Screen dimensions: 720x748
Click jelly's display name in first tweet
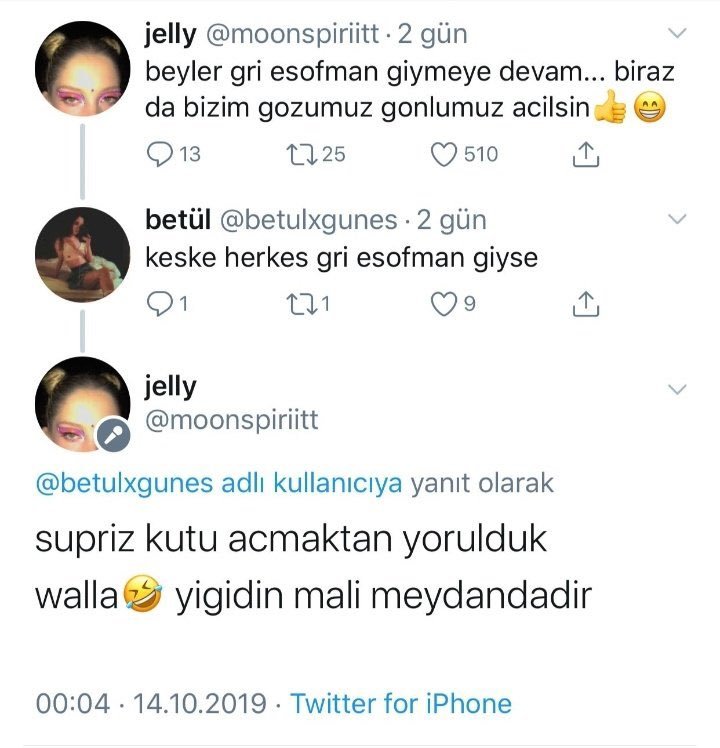171,34
